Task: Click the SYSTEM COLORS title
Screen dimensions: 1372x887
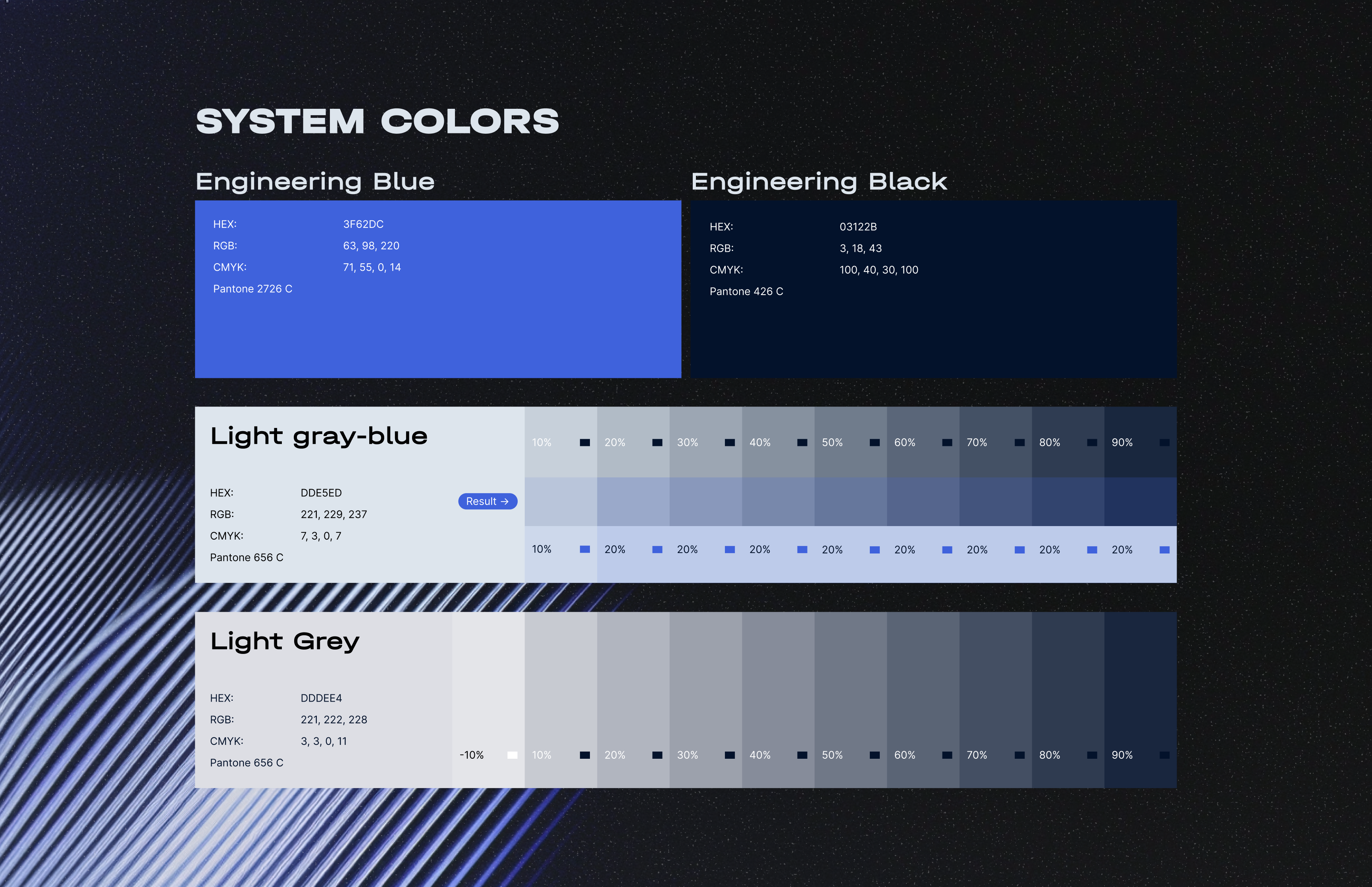Action: tap(377, 121)
